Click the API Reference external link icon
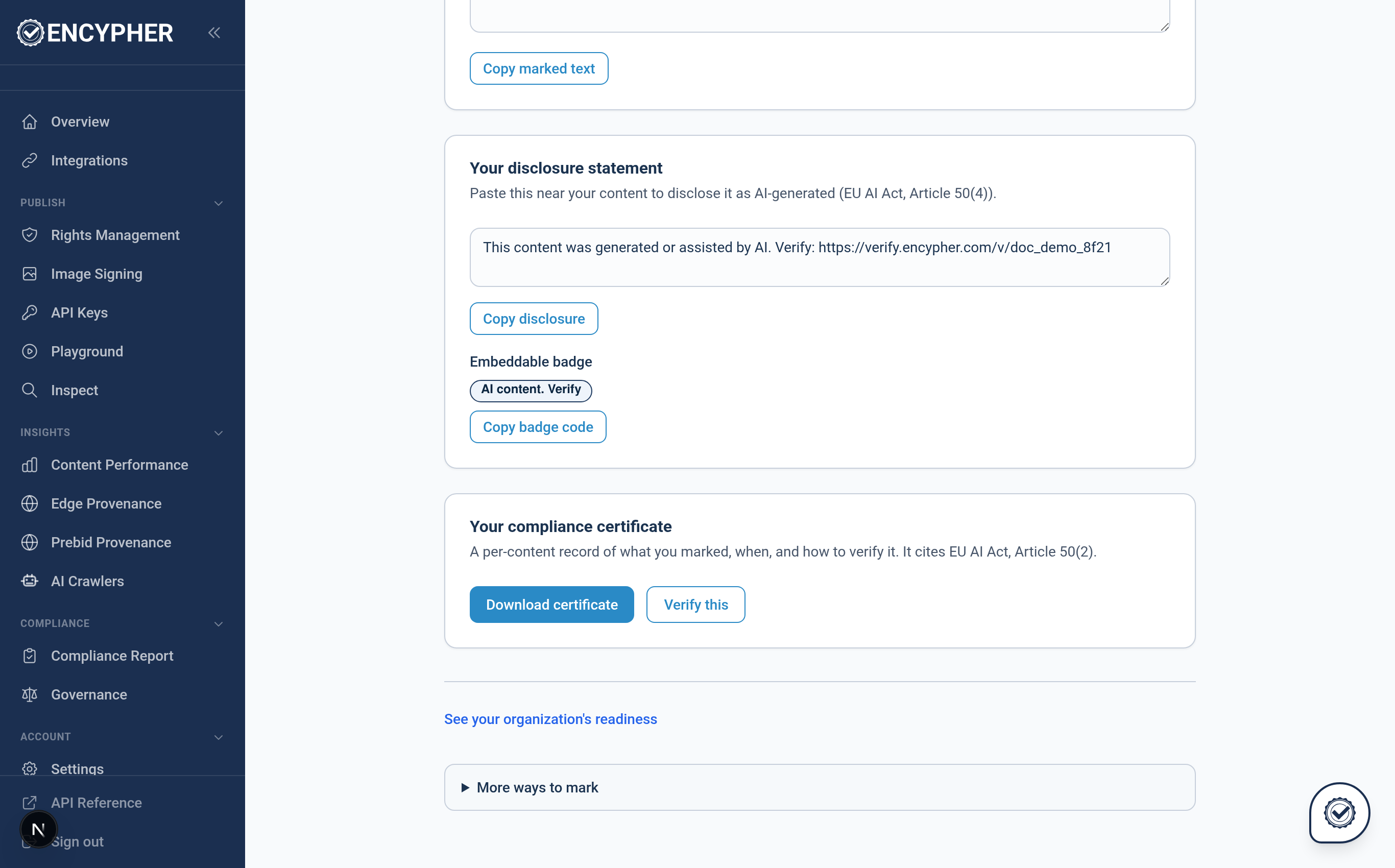Image resolution: width=1395 pixels, height=868 pixels. point(30,803)
